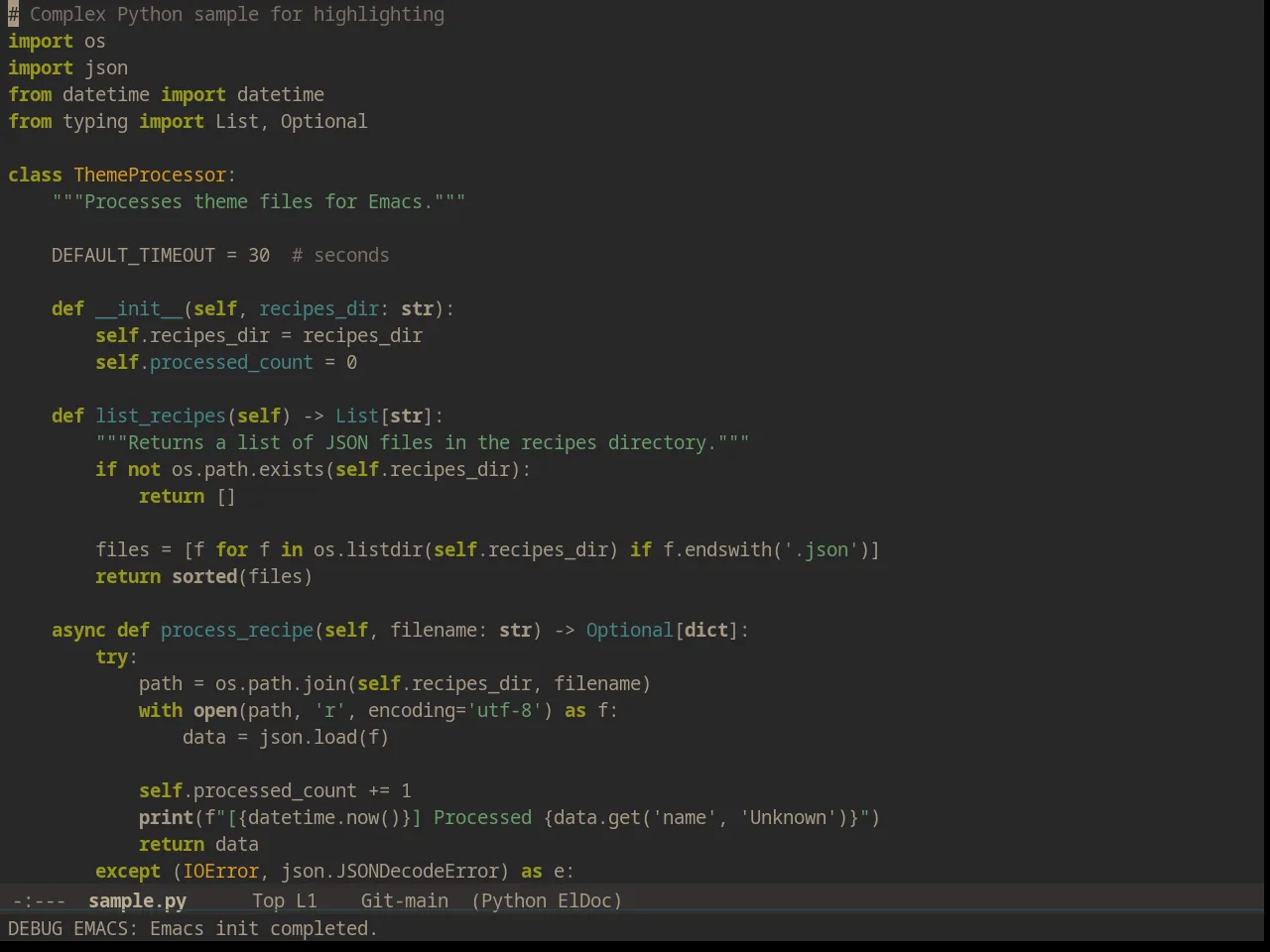Click the sample.py buffer name in mode line
The image size is (1270, 952).
(137, 900)
